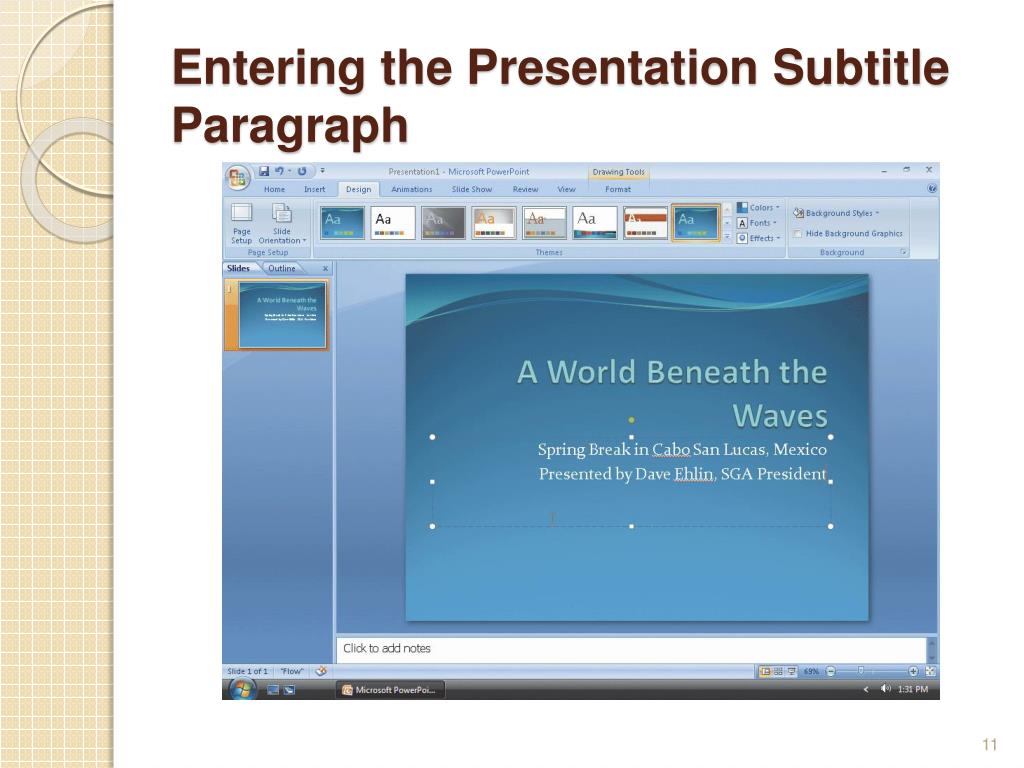Apply the first blue Flow theme thumbnail
The image size is (1024, 768).
[x=342, y=223]
